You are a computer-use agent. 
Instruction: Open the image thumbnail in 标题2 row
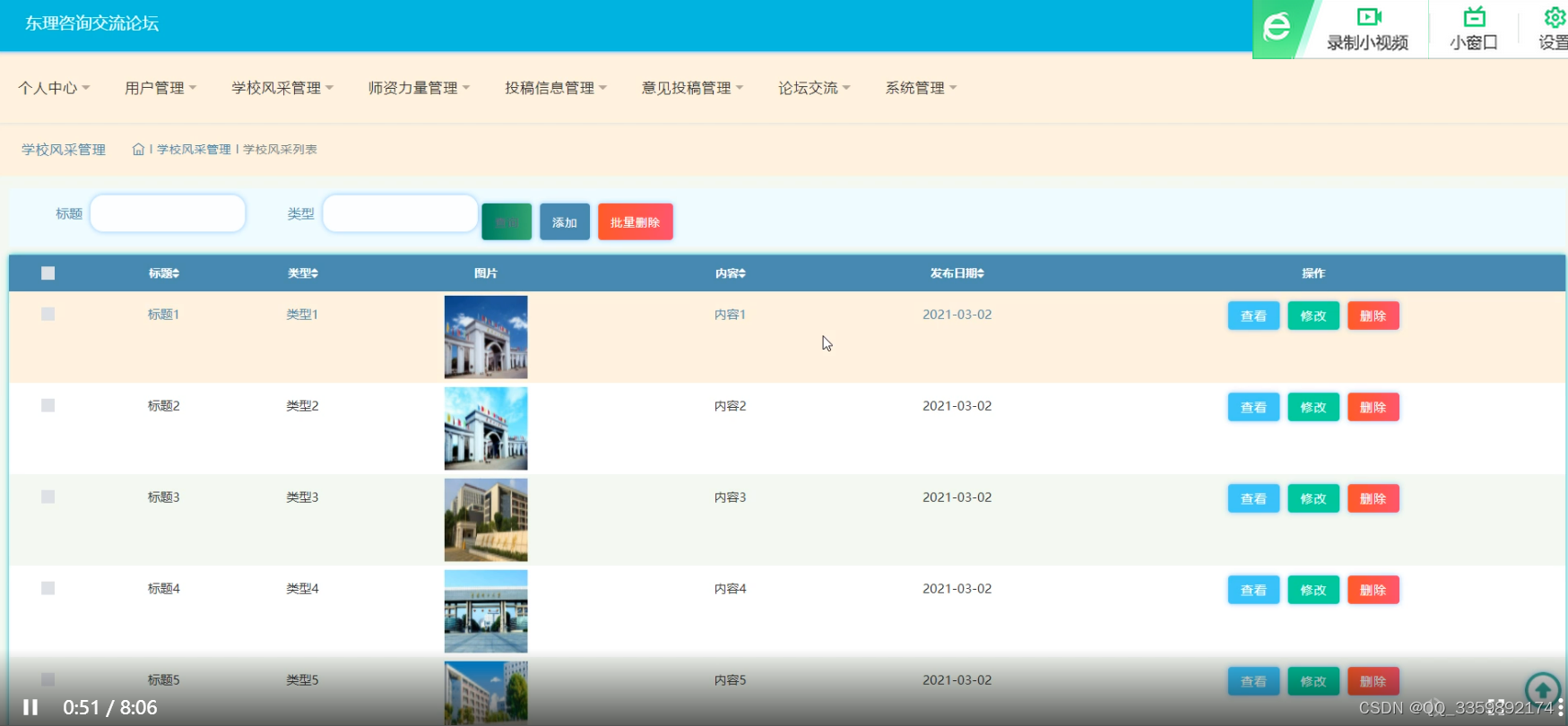(x=486, y=428)
